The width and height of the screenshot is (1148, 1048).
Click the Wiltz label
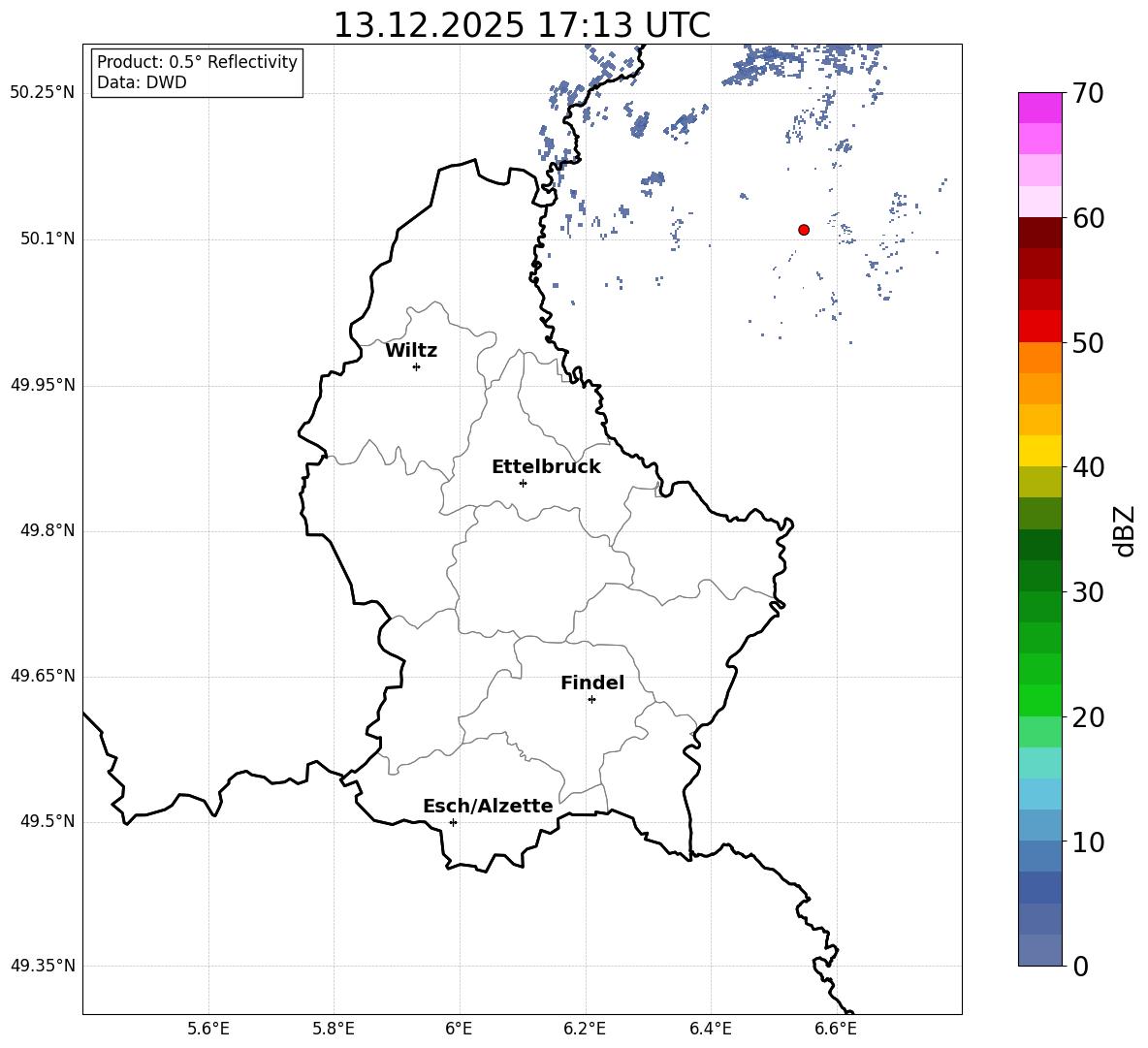411,351
